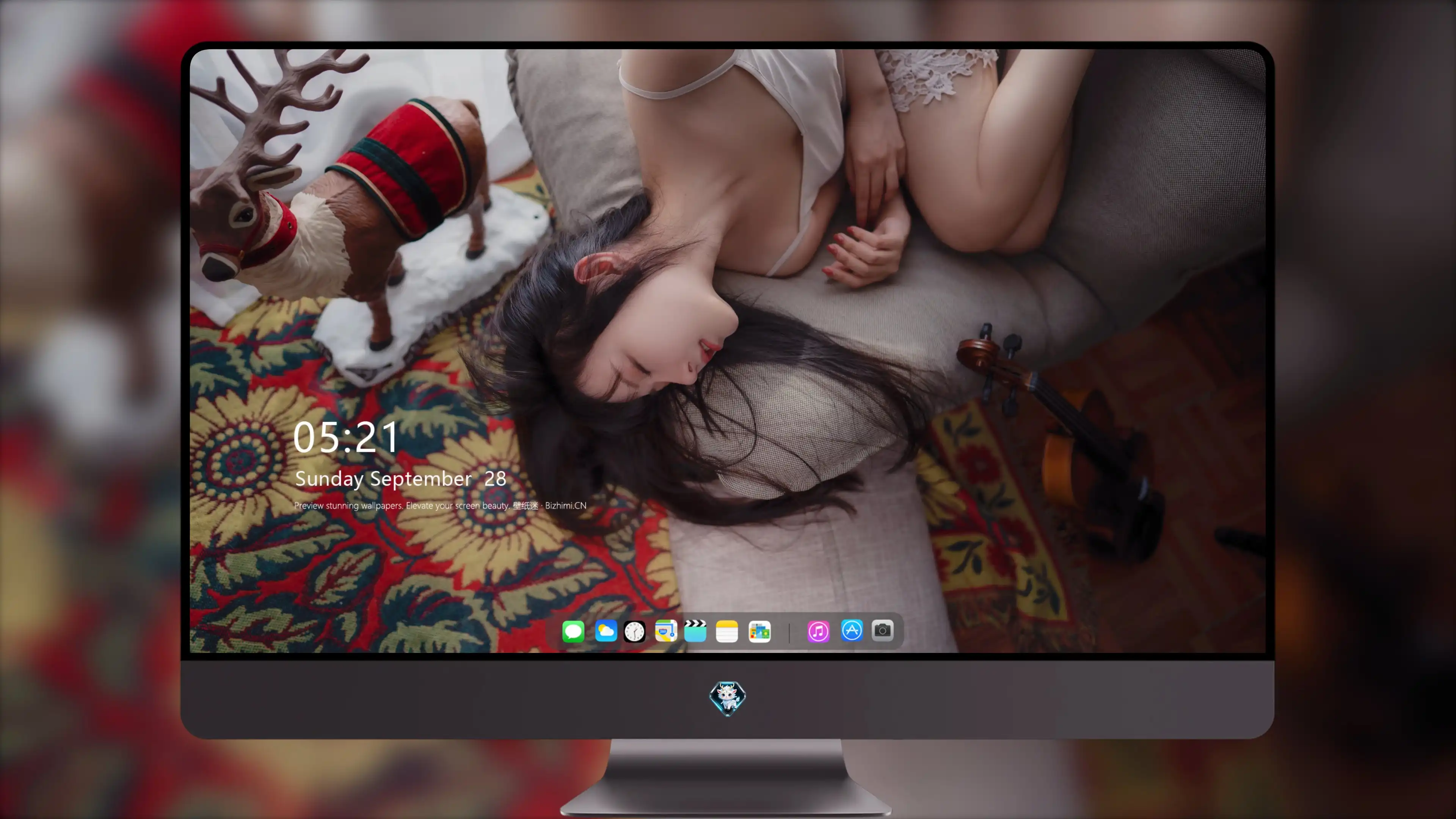Open the App Store icon
The image size is (1456, 819).
point(852,630)
